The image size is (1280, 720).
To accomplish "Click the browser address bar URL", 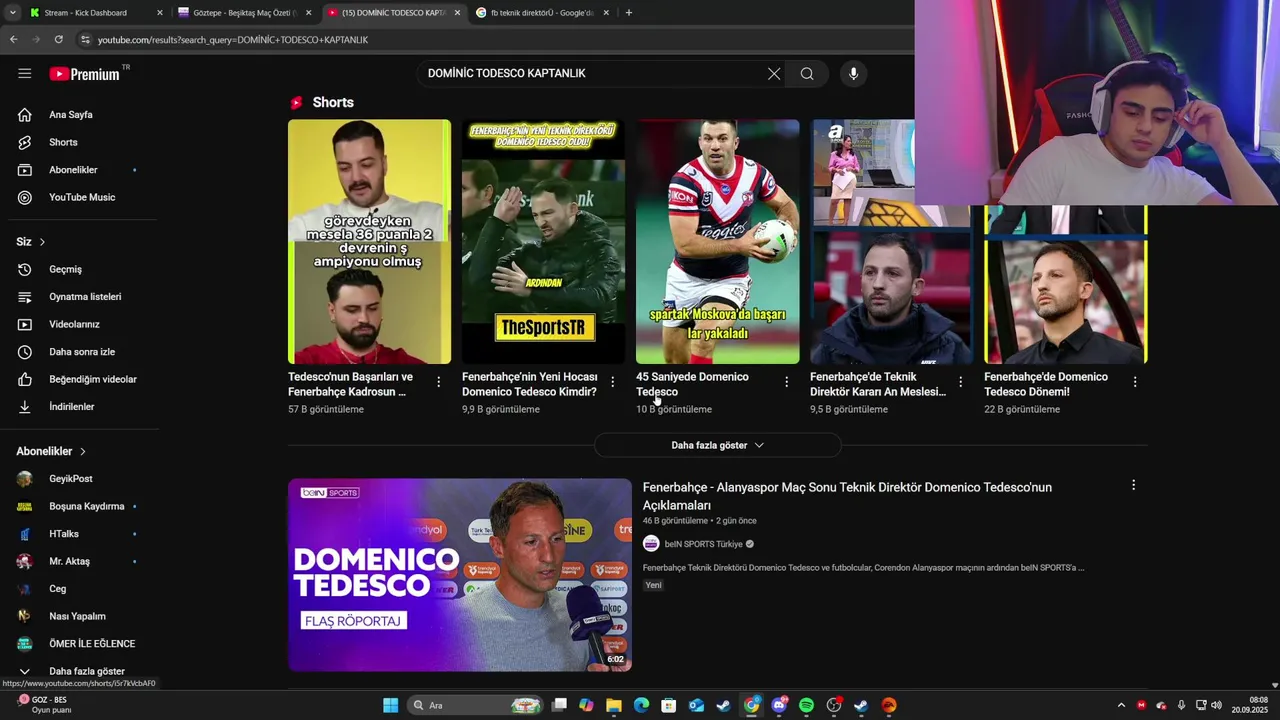I will tap(233, 40).
